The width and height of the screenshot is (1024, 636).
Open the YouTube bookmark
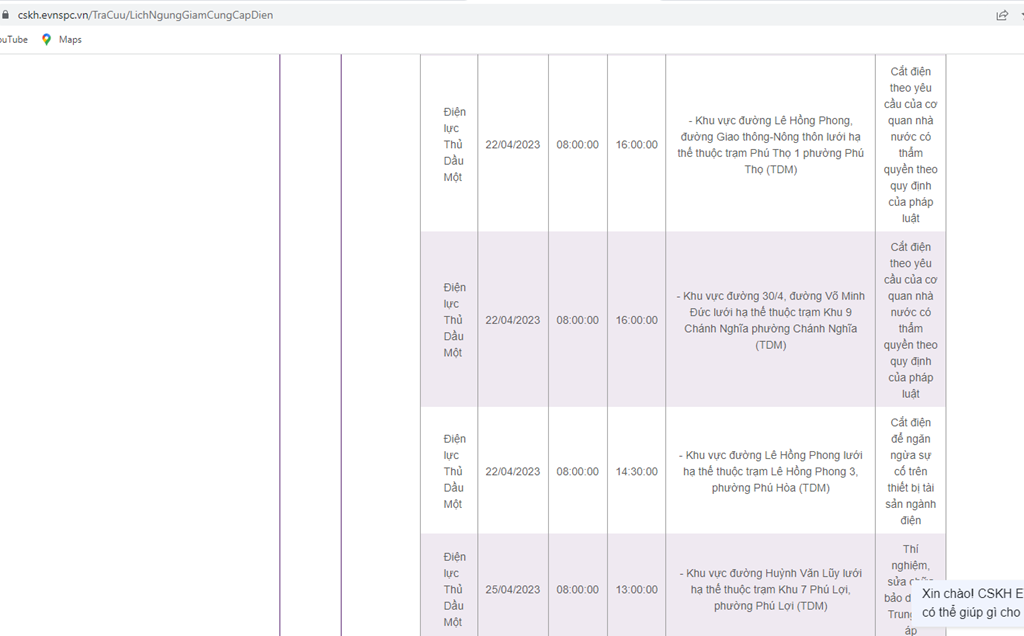click(x=12, y=39)
